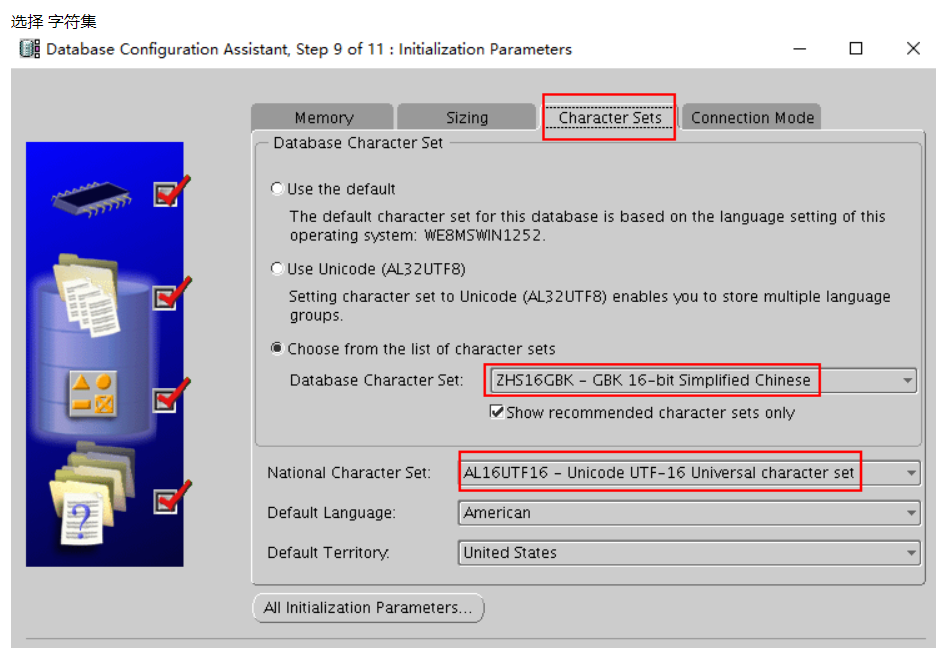950x658 pixels.
Task: Minimize the Database Configuration Assistant window
Action: [800, 48]
